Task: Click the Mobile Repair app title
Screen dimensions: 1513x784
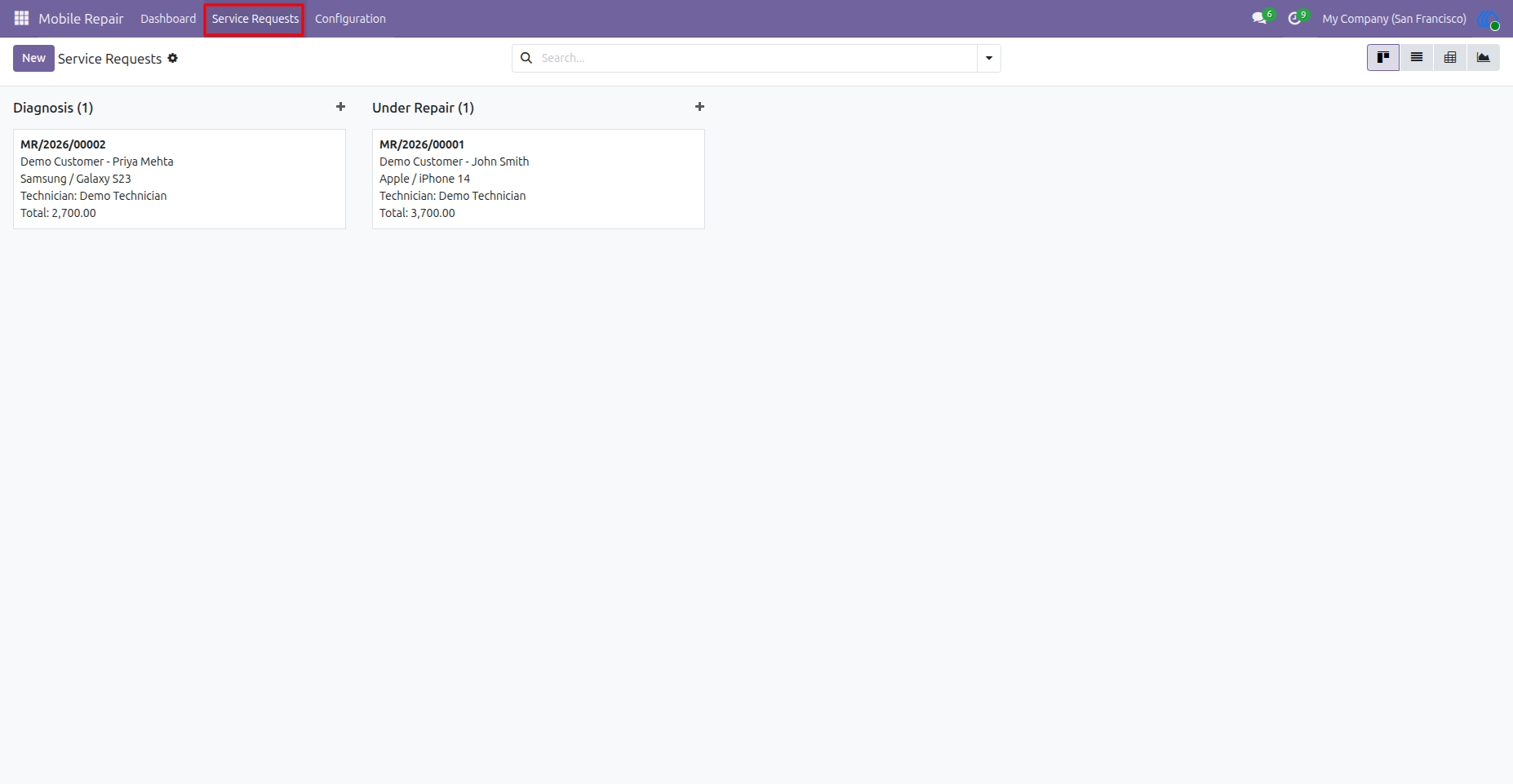Action: coord(81,19)
